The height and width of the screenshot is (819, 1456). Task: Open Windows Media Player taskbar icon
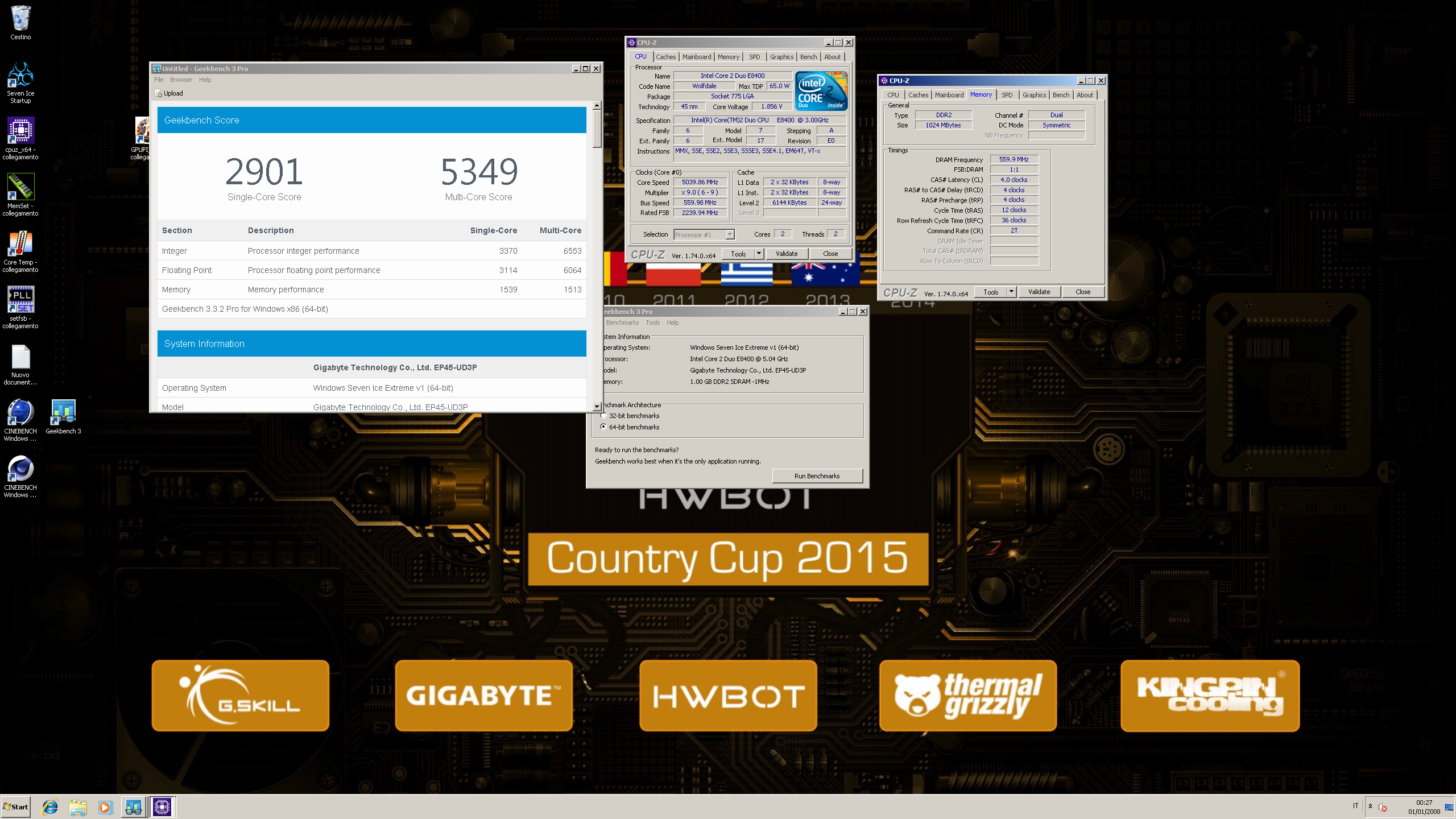pyautogui.click(x=105, y=806)
